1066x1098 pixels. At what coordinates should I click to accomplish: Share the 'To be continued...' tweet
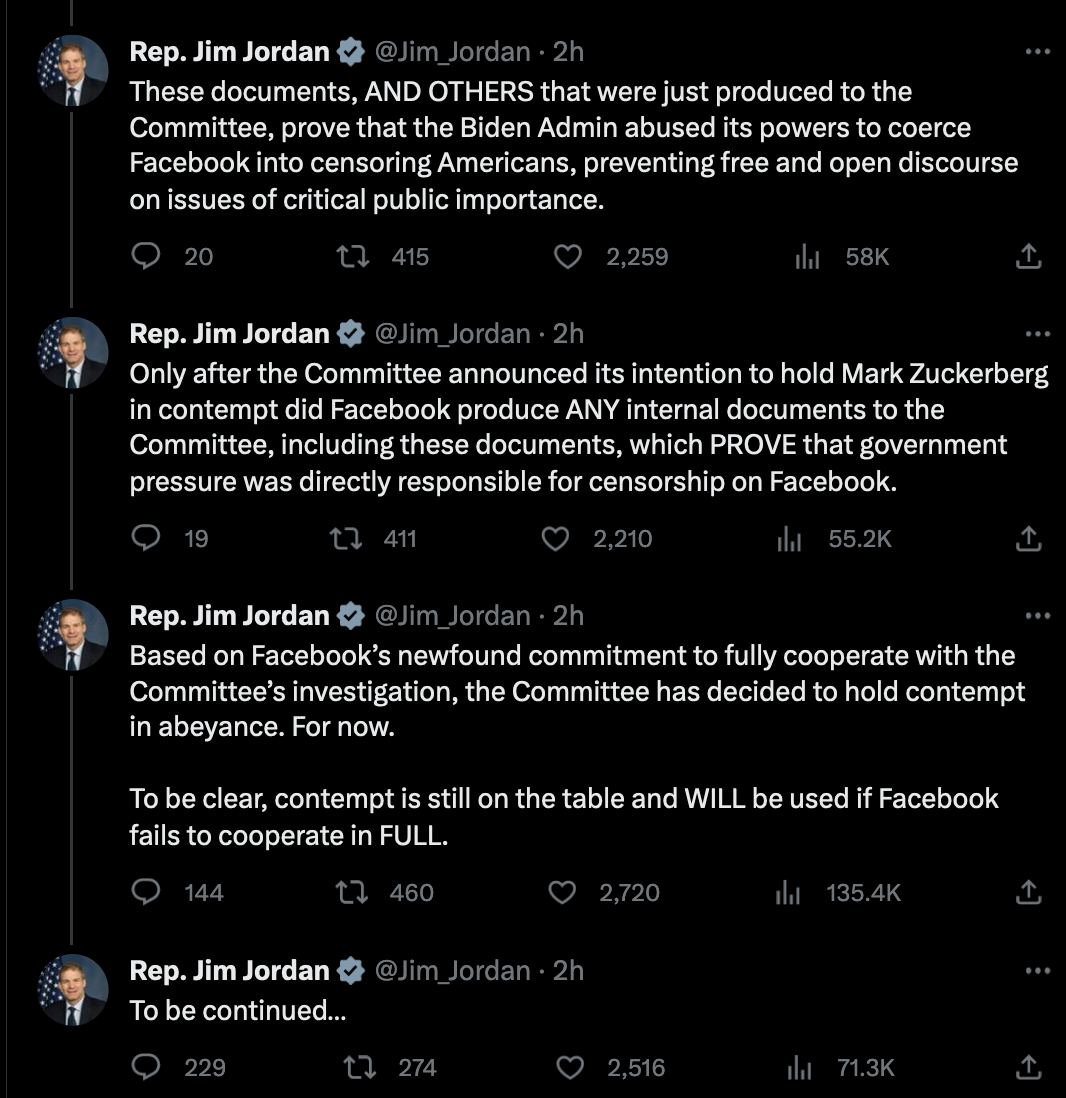coord(1028,1067)
